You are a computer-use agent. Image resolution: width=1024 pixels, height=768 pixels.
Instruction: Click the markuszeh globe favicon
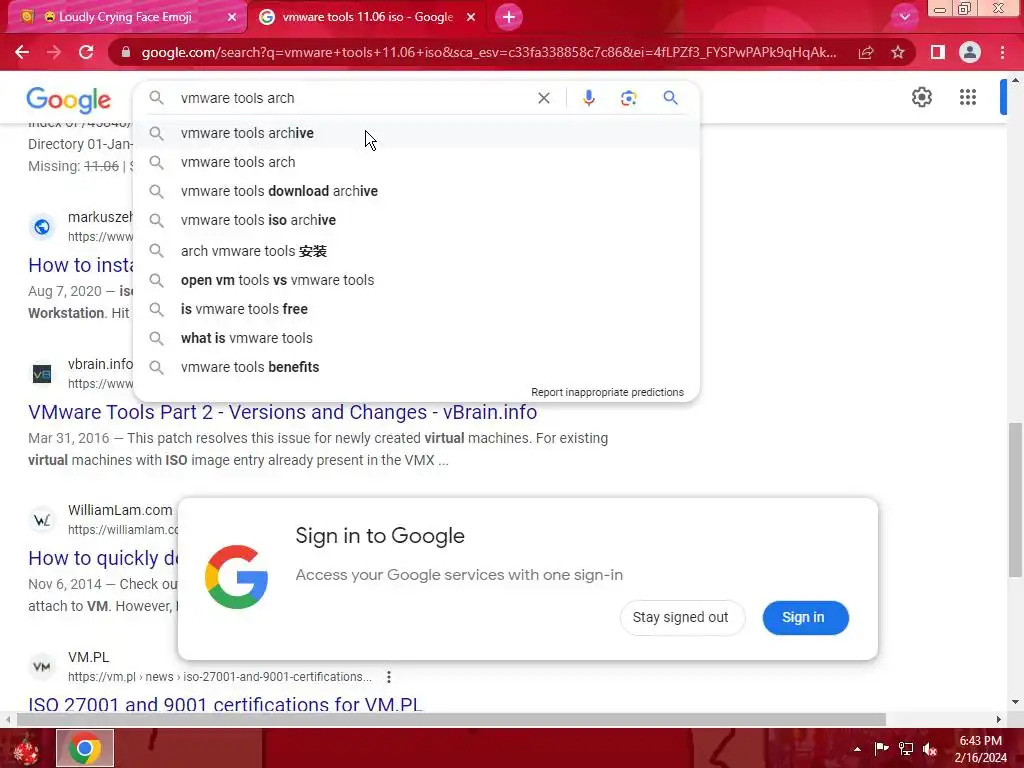click(42, 227)
